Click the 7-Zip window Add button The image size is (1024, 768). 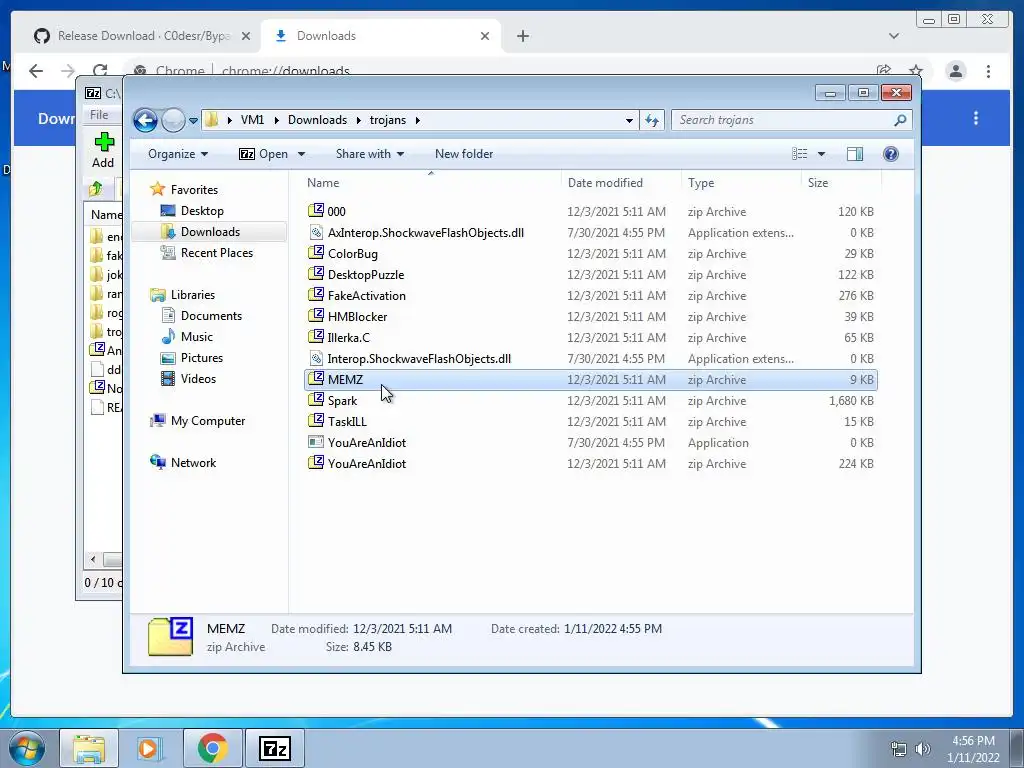click(103, 151)
